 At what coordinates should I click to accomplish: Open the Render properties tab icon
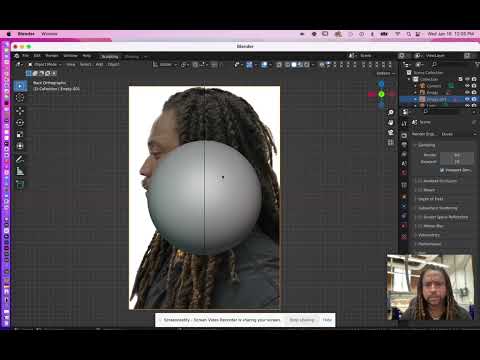click(404, 136)
